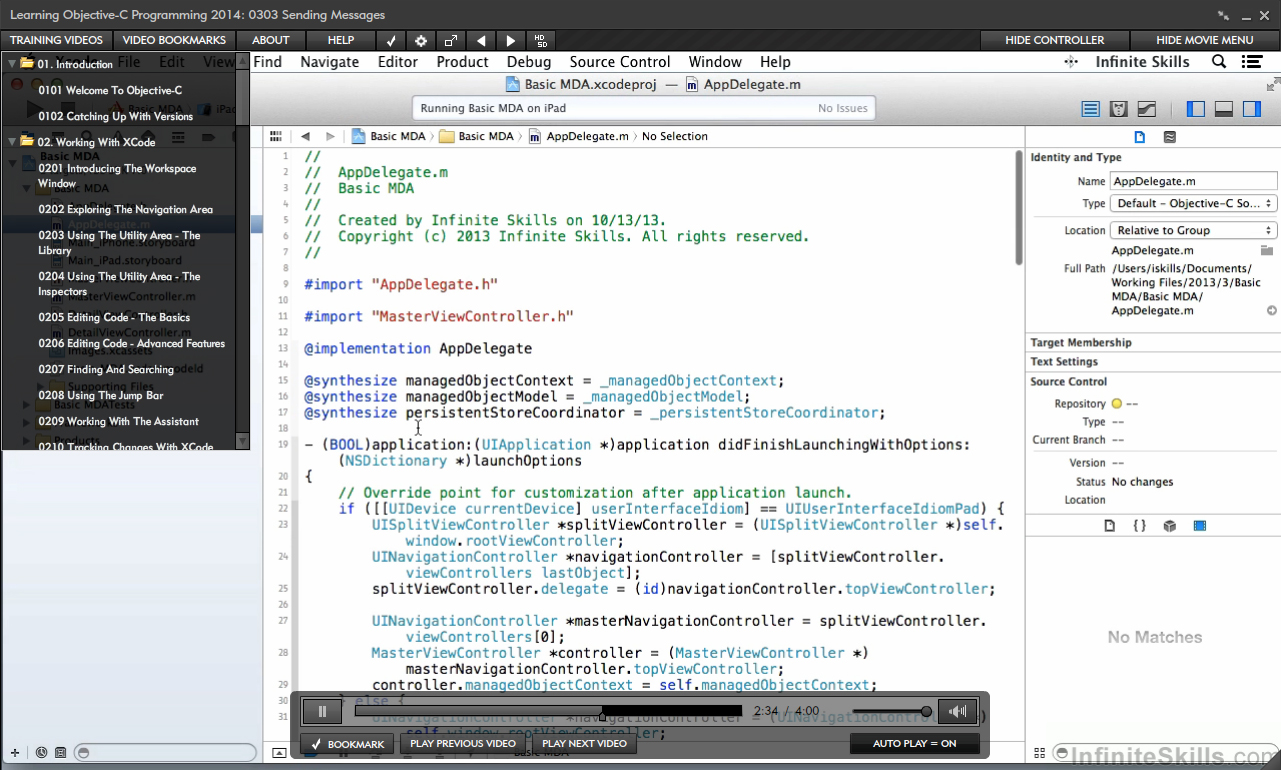Click HIDE CONTROLLER button
Screen dimensions: 1281x770
click(x=1055, y=40)
